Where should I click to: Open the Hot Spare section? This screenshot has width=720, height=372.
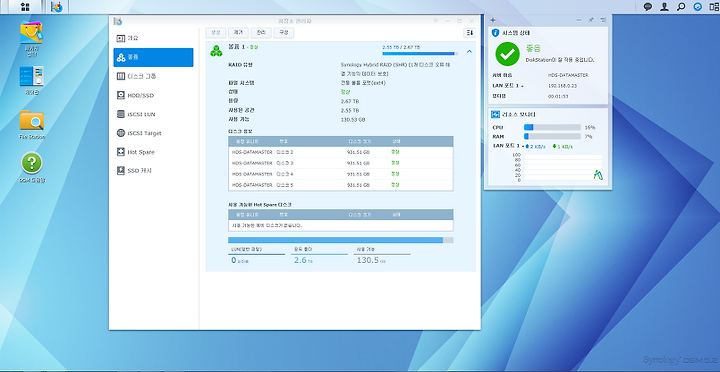tap(153, 152)
